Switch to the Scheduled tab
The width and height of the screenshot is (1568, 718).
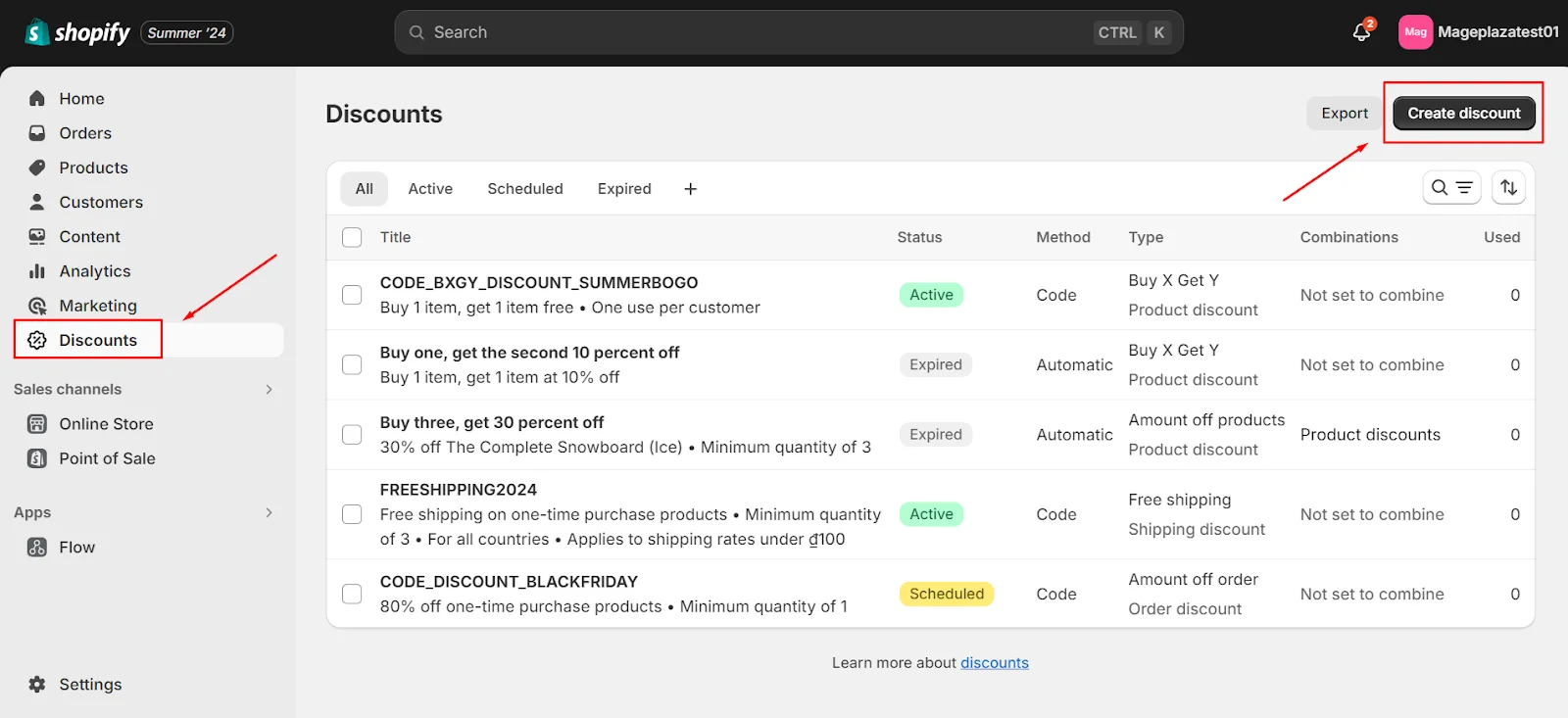(x=525, y=189)
